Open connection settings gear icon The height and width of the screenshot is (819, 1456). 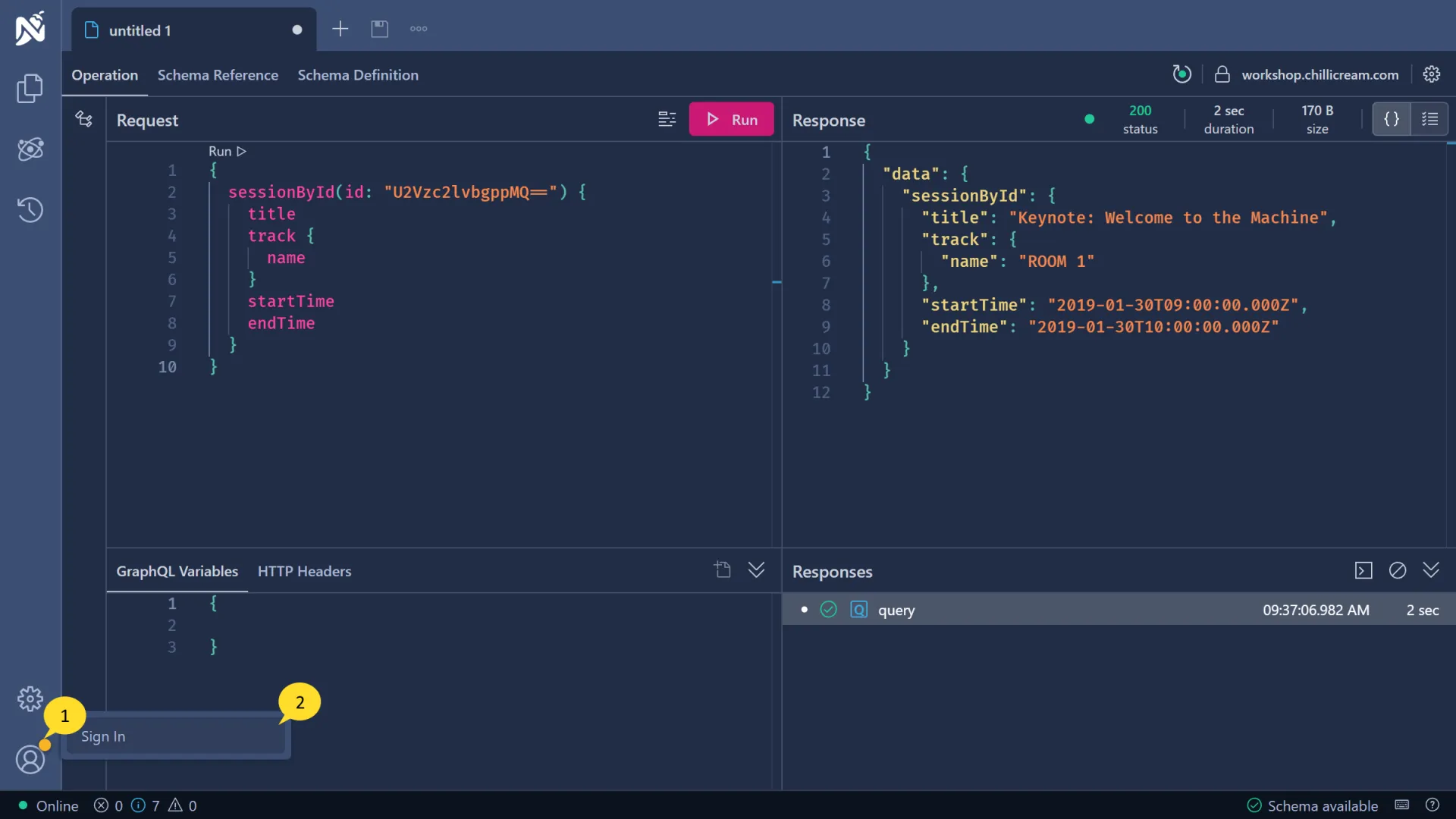coord(1431,74)
